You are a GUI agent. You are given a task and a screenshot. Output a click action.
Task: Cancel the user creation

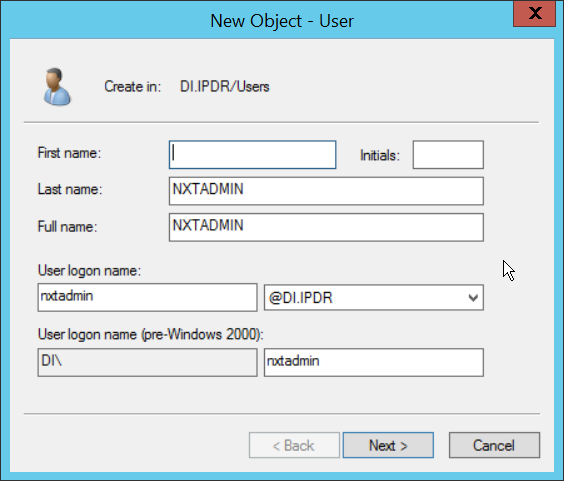[494, 445]
